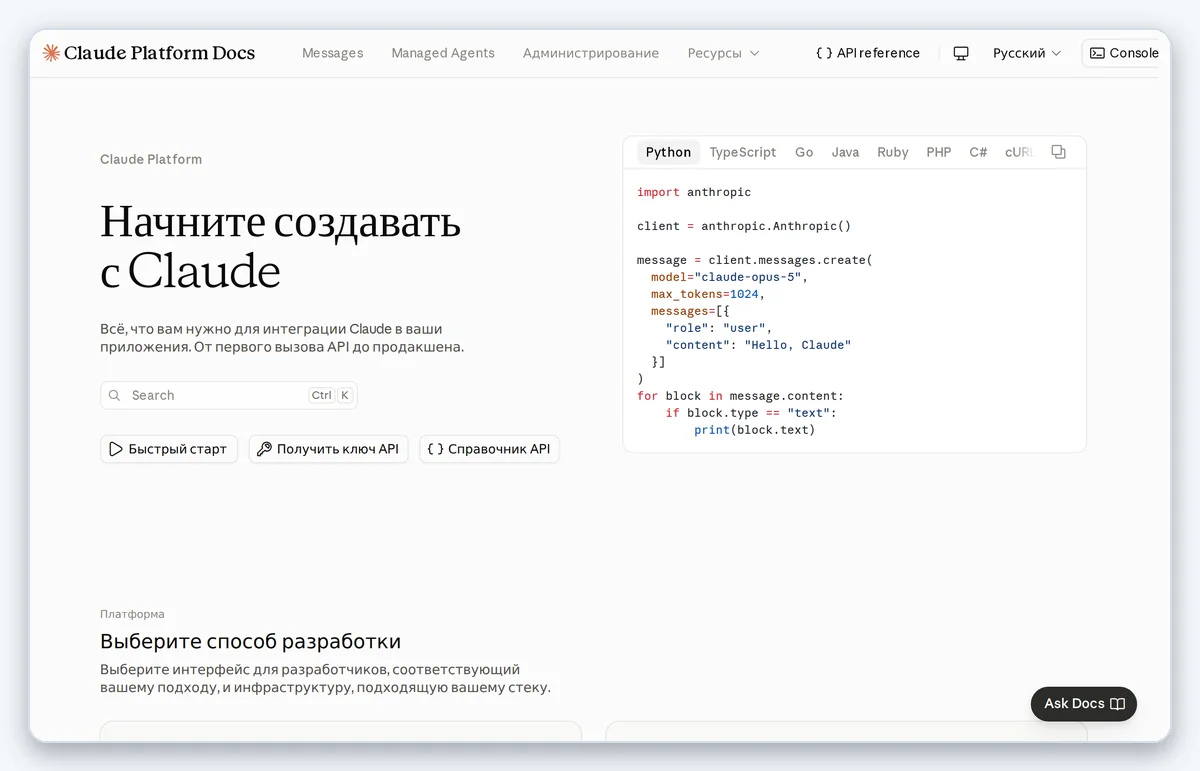Screen dimensions: 1200x771
Task: Click the Ctrl K shortcut hint
Action: click(331, 395)
